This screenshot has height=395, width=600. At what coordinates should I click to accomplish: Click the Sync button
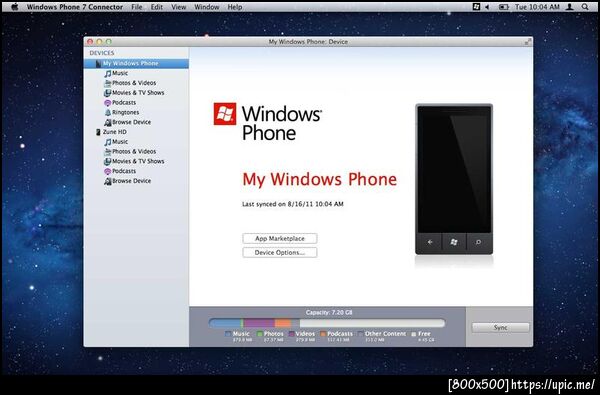501,328
